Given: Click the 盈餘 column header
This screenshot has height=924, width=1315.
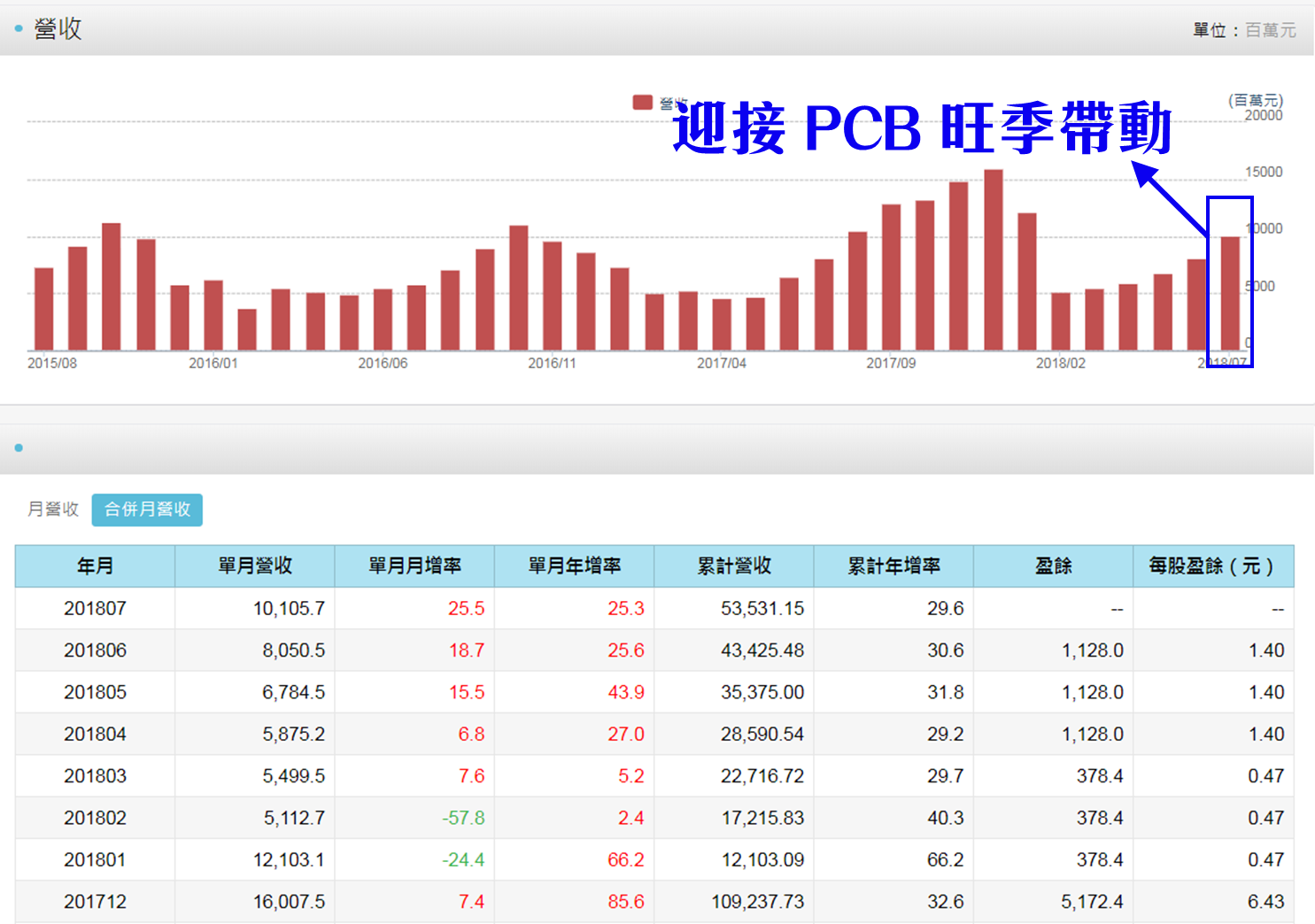Looking at the screenshot, I should [1053, 566].
